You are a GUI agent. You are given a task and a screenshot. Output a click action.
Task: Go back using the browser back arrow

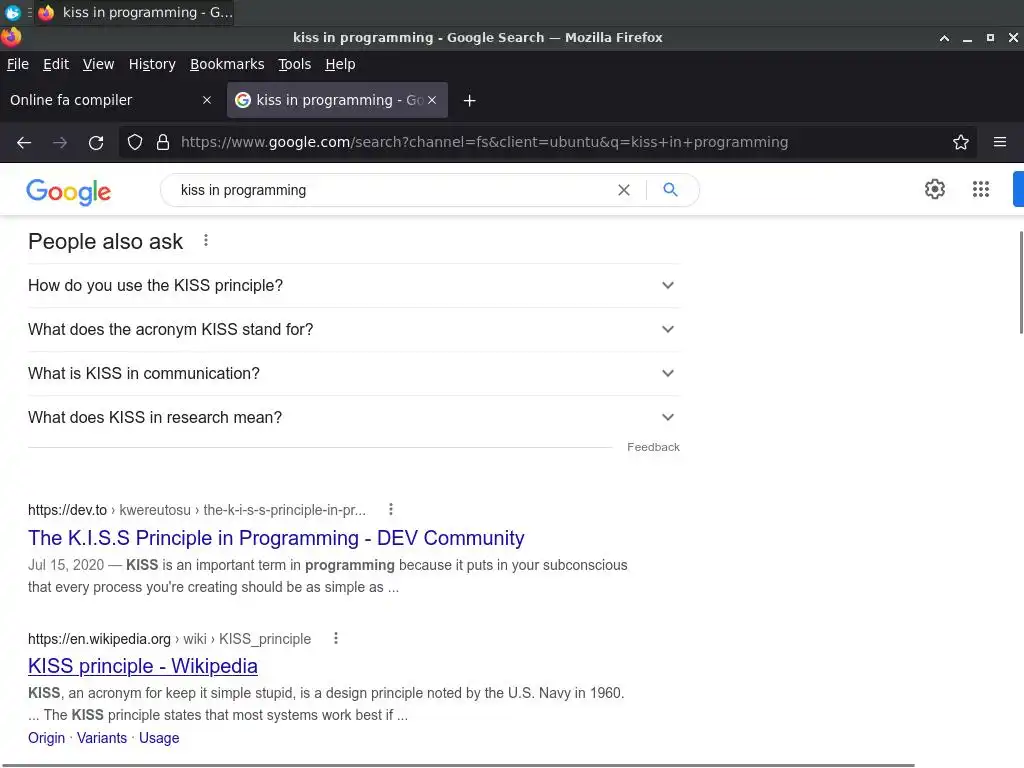[x=24, y=142]
